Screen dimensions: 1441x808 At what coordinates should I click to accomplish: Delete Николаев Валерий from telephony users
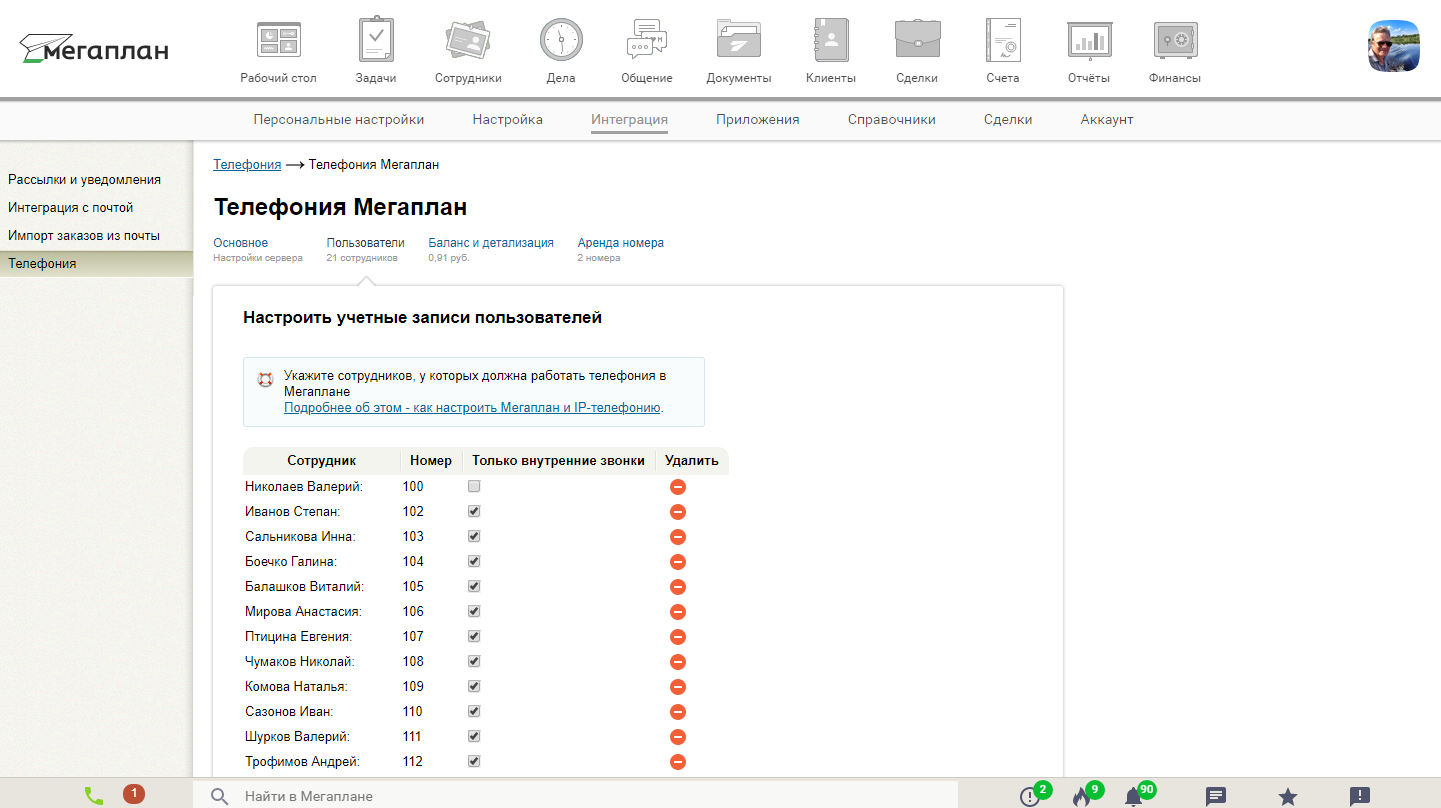[677, 487]
